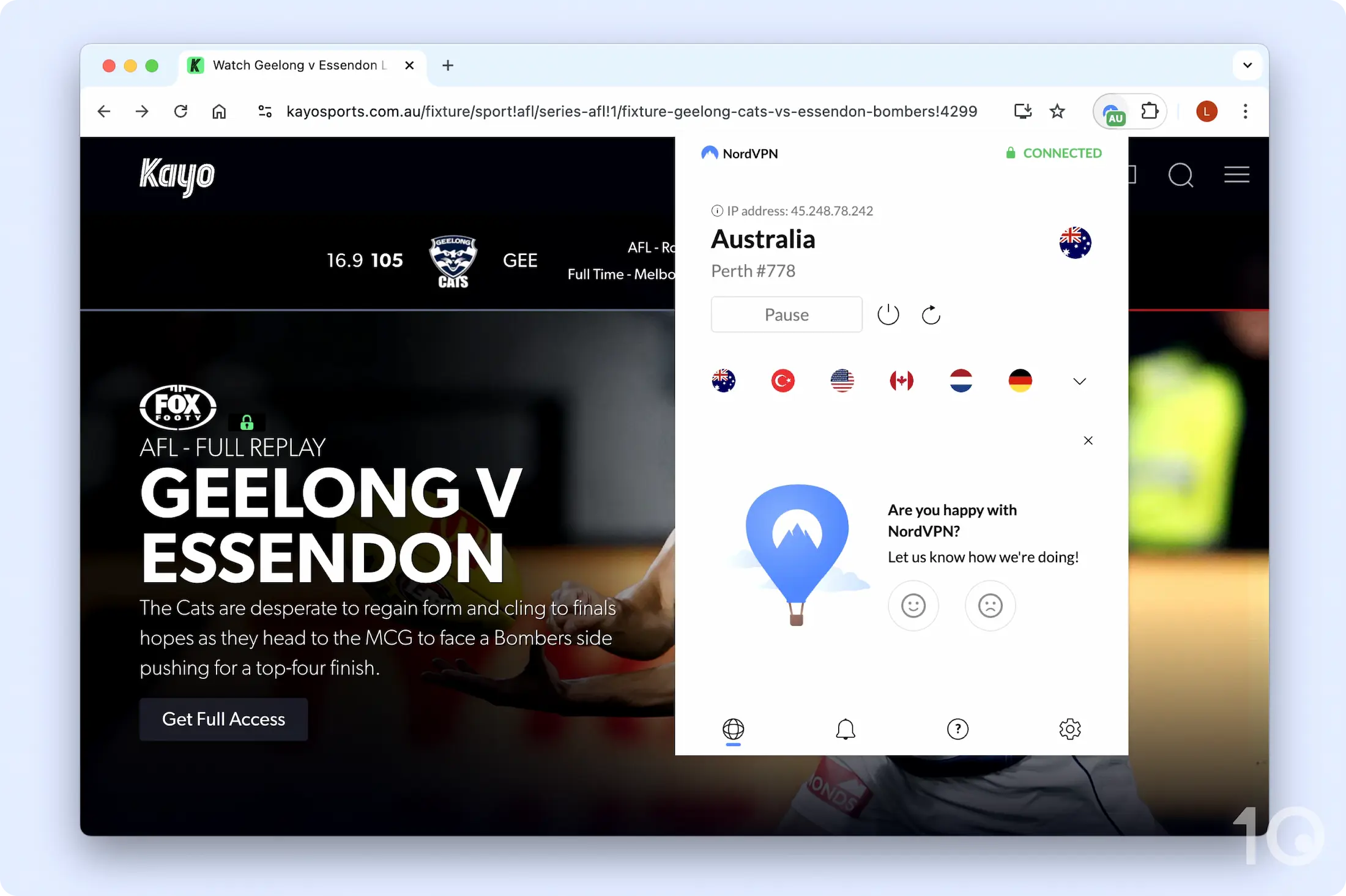Pause the NordVPN connection
The image size is (1346, 896).
coord(786,314)
